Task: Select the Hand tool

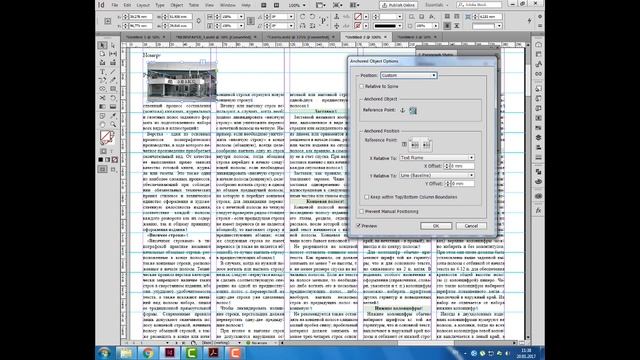Action: pos(102,124)
